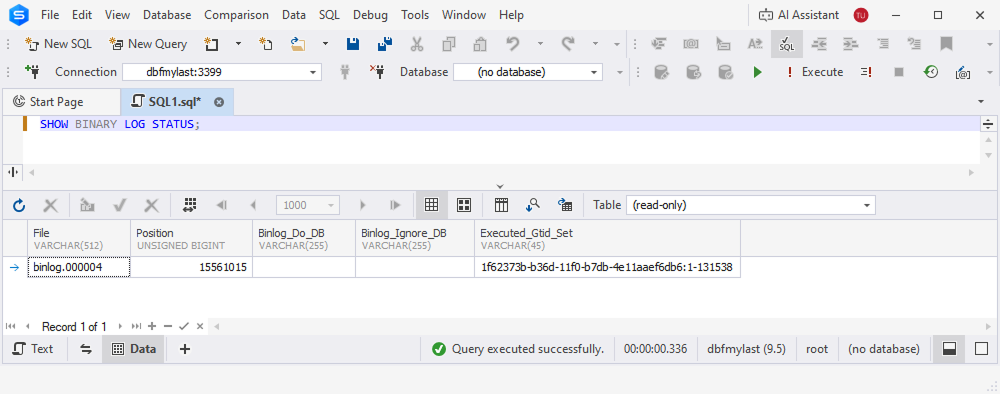The height and width of the screenshot is (394, 1000).
Task: Select the Executed_Gtid_Set value cell
Action: point(607,268)
